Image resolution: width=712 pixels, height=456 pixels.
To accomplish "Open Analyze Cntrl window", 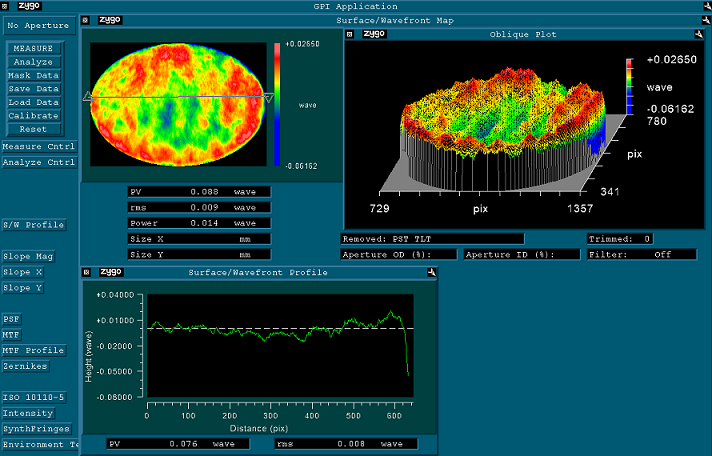I will [39, 162].
